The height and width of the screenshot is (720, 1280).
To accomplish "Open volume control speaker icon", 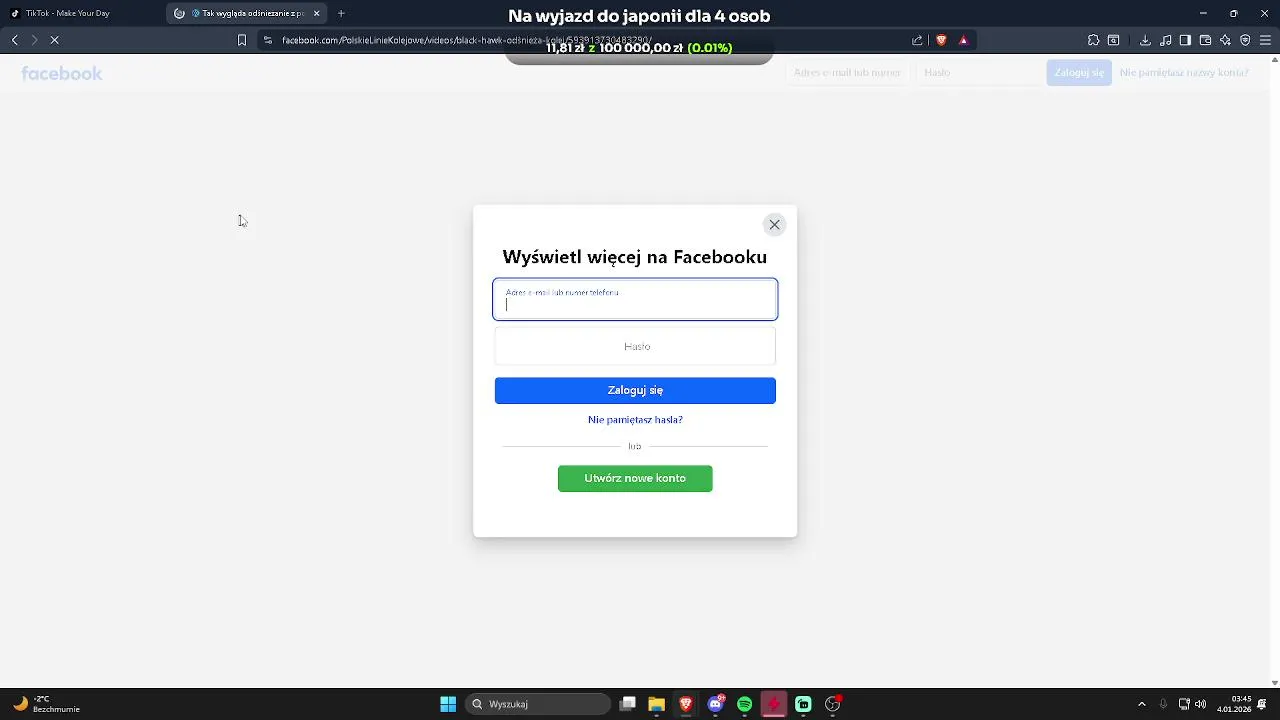I will pyautogui.click(x=1200, y=704).
